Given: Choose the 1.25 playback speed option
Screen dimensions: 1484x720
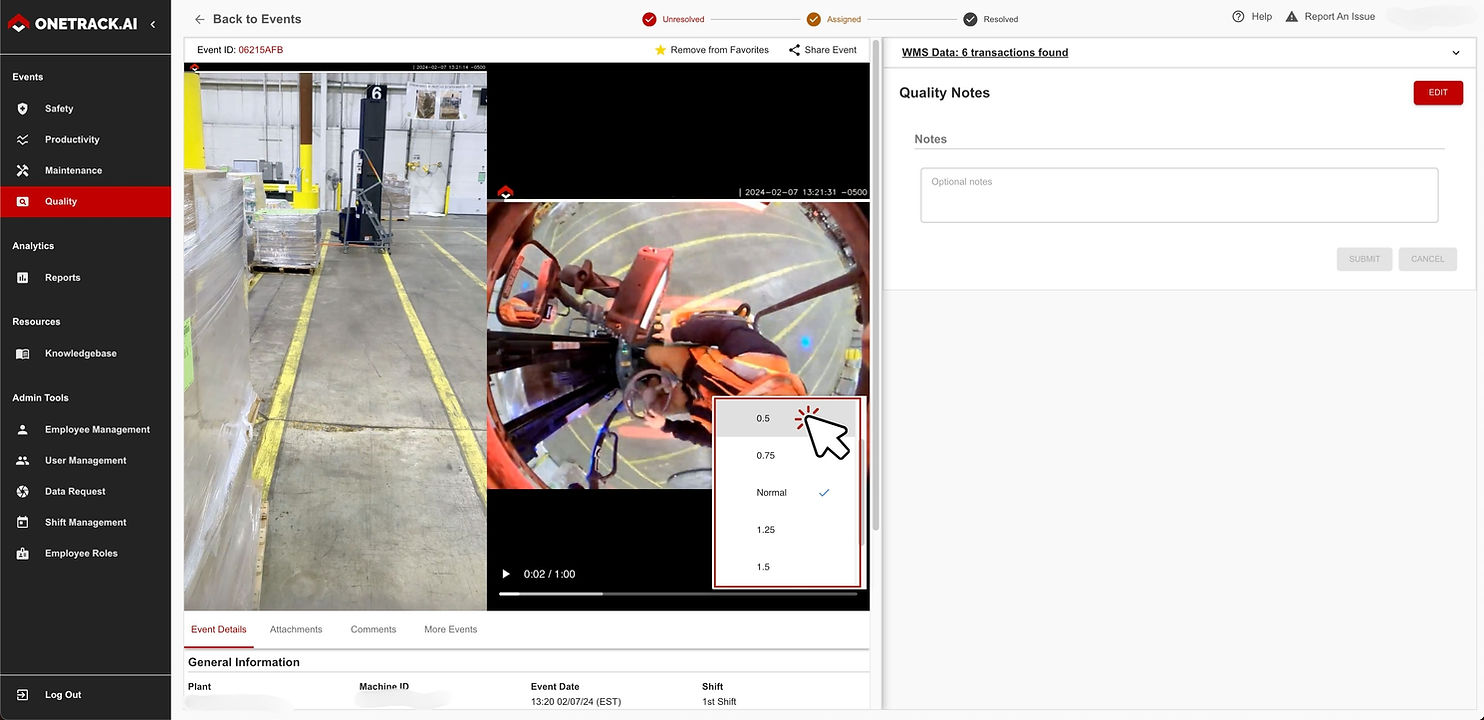Looking at the screenshot, I should pyautogui.click(x=766, y=530).
